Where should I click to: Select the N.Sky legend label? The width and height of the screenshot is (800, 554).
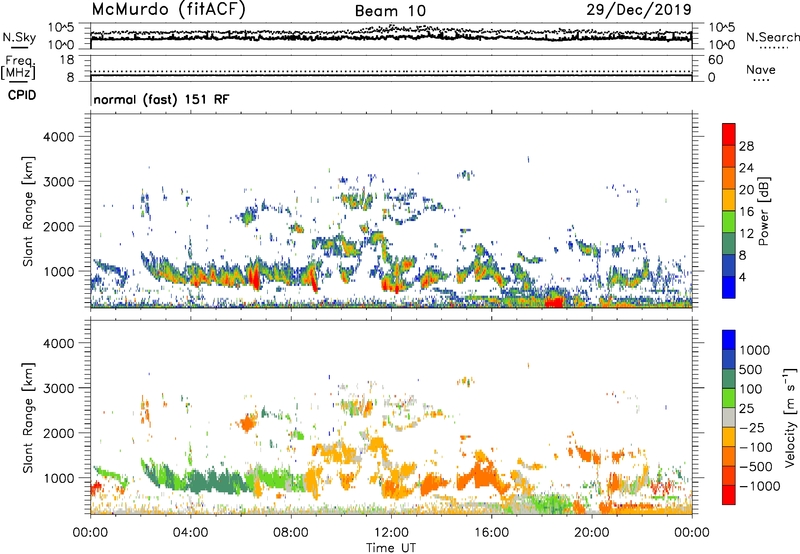[19, 37]
